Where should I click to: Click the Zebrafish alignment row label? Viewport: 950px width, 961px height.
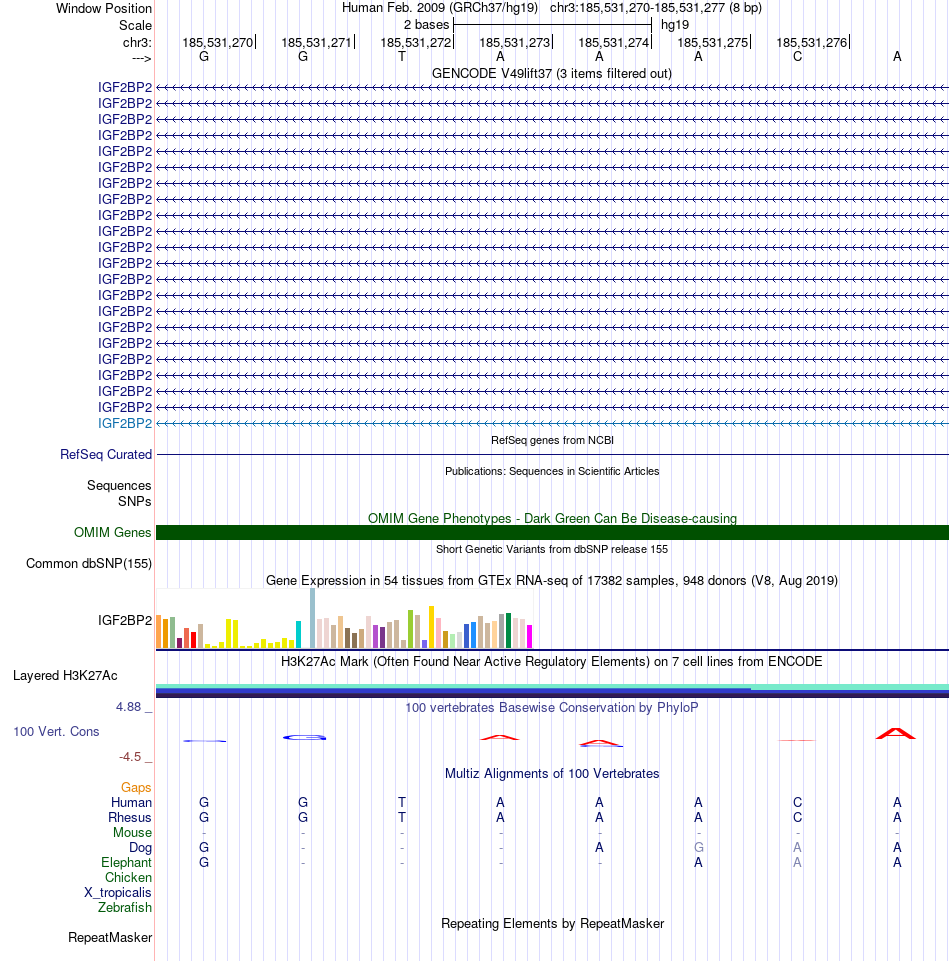(x=125, y=908)
